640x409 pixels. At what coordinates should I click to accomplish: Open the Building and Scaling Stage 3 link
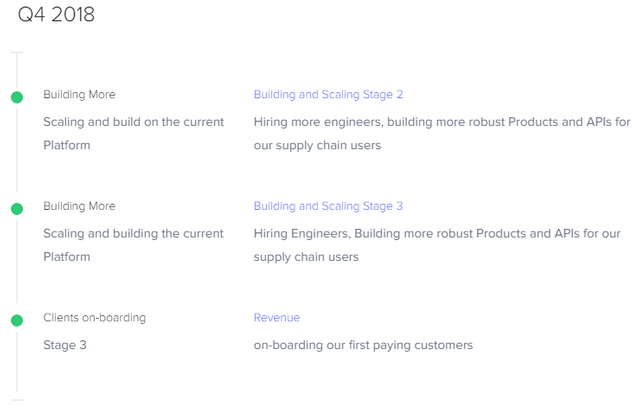point(328,206)
